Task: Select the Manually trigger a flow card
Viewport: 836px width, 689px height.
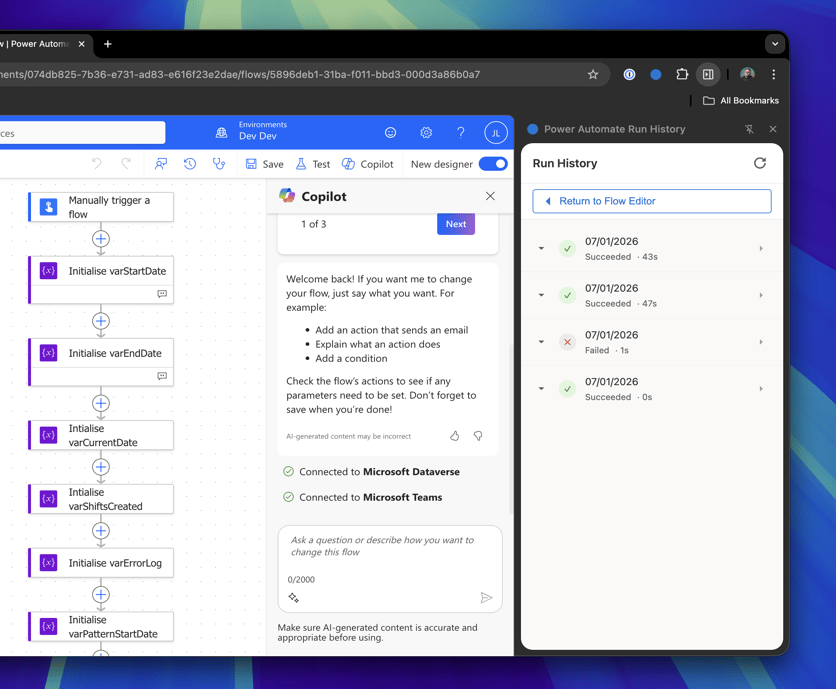Action: (101, 207)
